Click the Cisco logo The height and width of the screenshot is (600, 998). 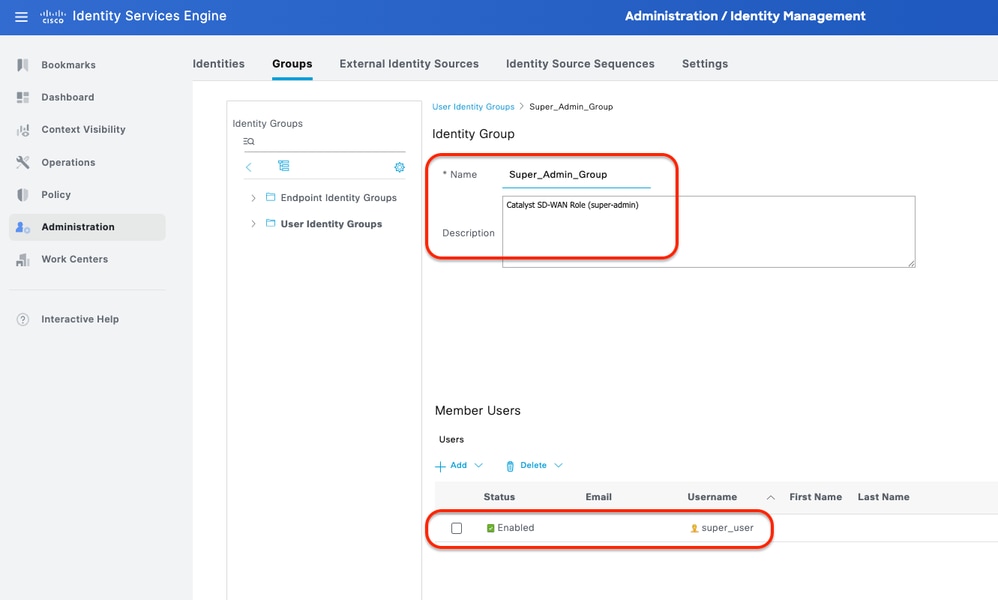53,17
